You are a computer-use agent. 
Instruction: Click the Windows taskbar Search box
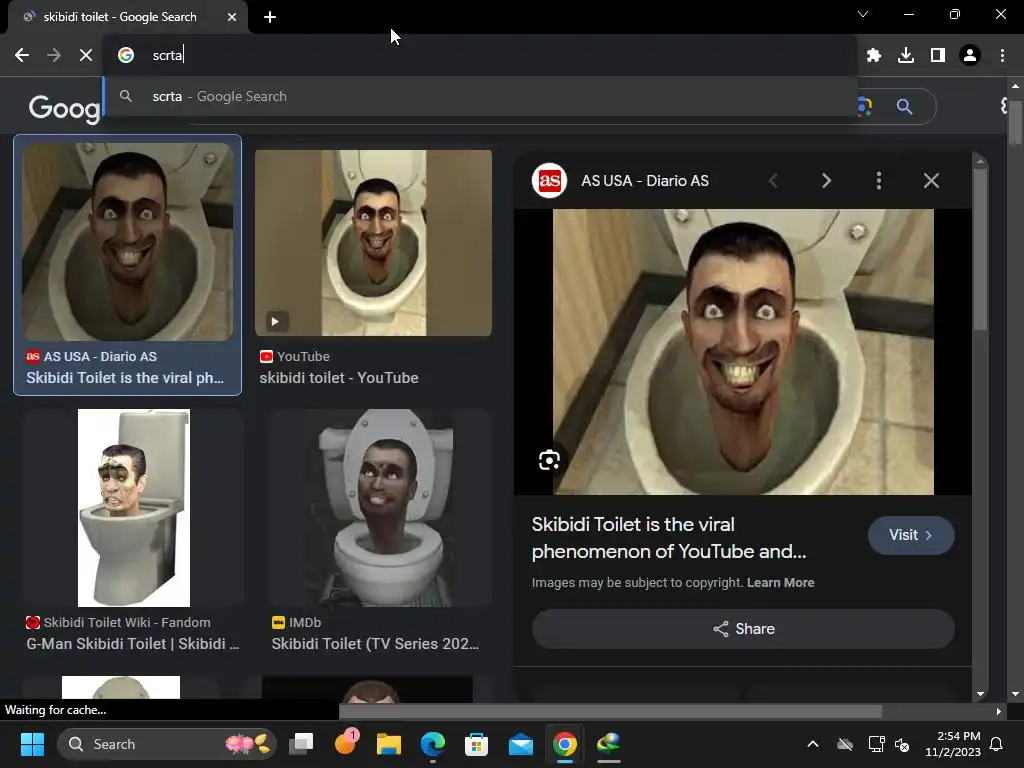tap(167, 744)
